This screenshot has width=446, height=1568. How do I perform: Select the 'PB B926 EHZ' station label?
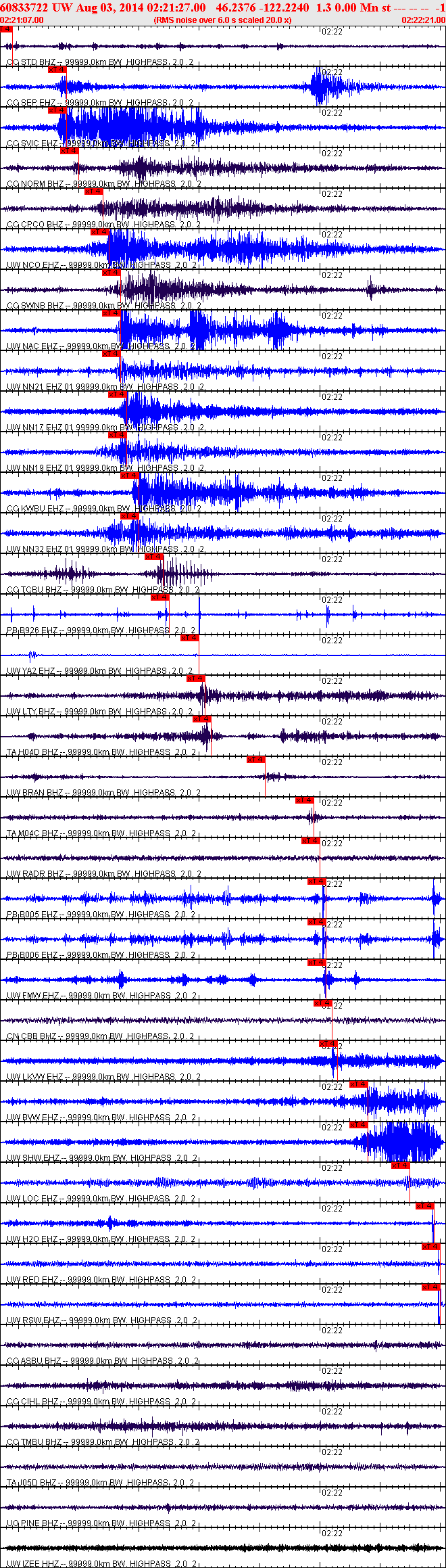click(x=32, y=630)
